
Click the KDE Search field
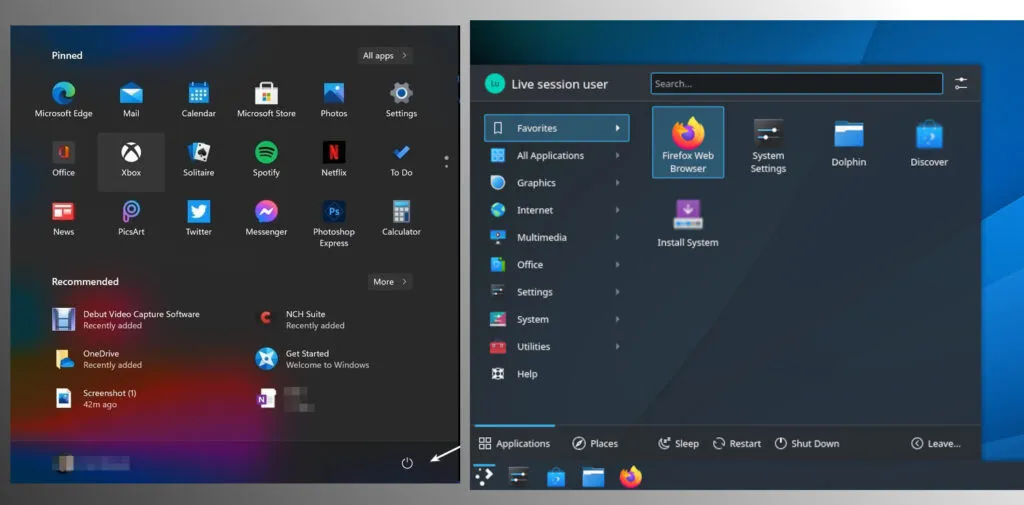pyautogui.click(x=797, y=84)
